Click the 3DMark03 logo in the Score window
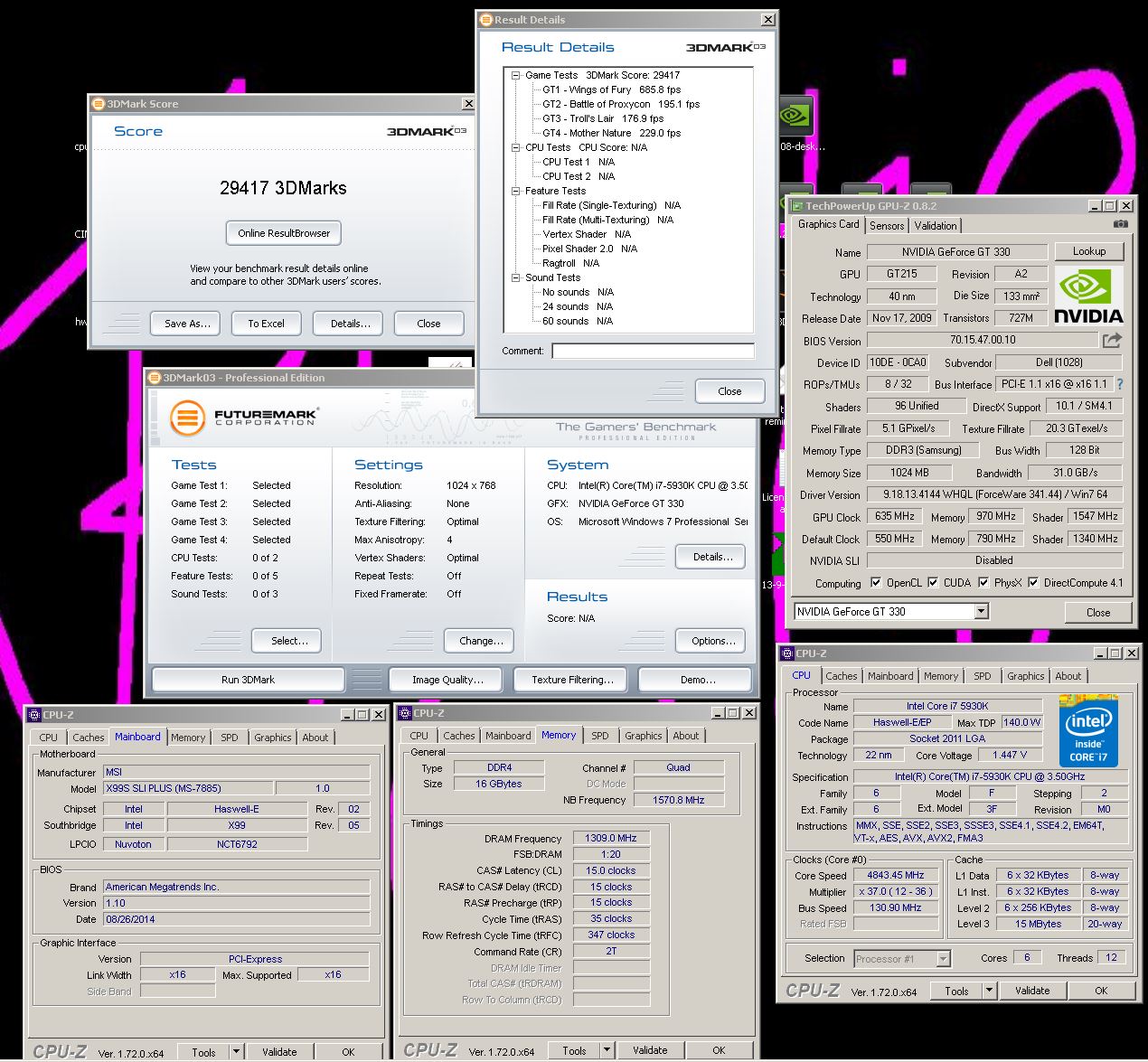Screen dimensions: 1148x1062 427,131
